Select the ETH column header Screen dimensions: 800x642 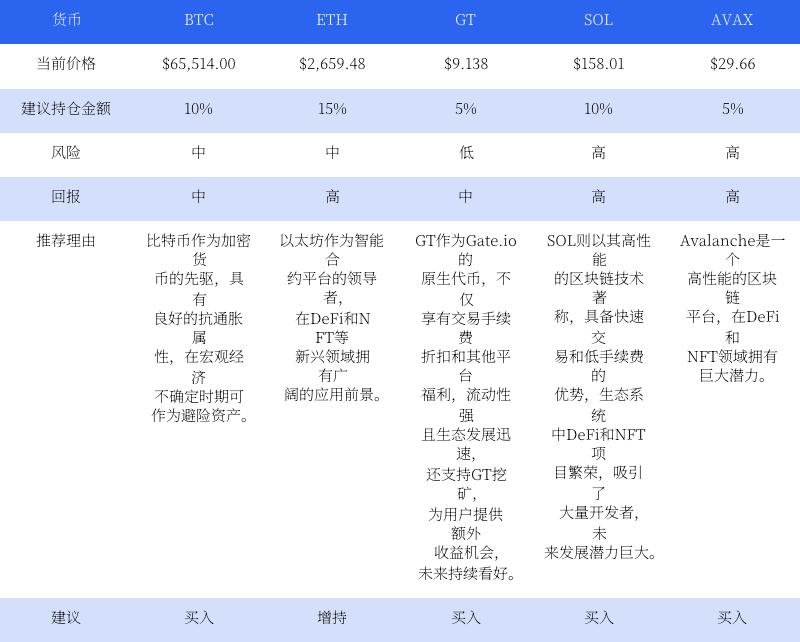tap(332, 20)
